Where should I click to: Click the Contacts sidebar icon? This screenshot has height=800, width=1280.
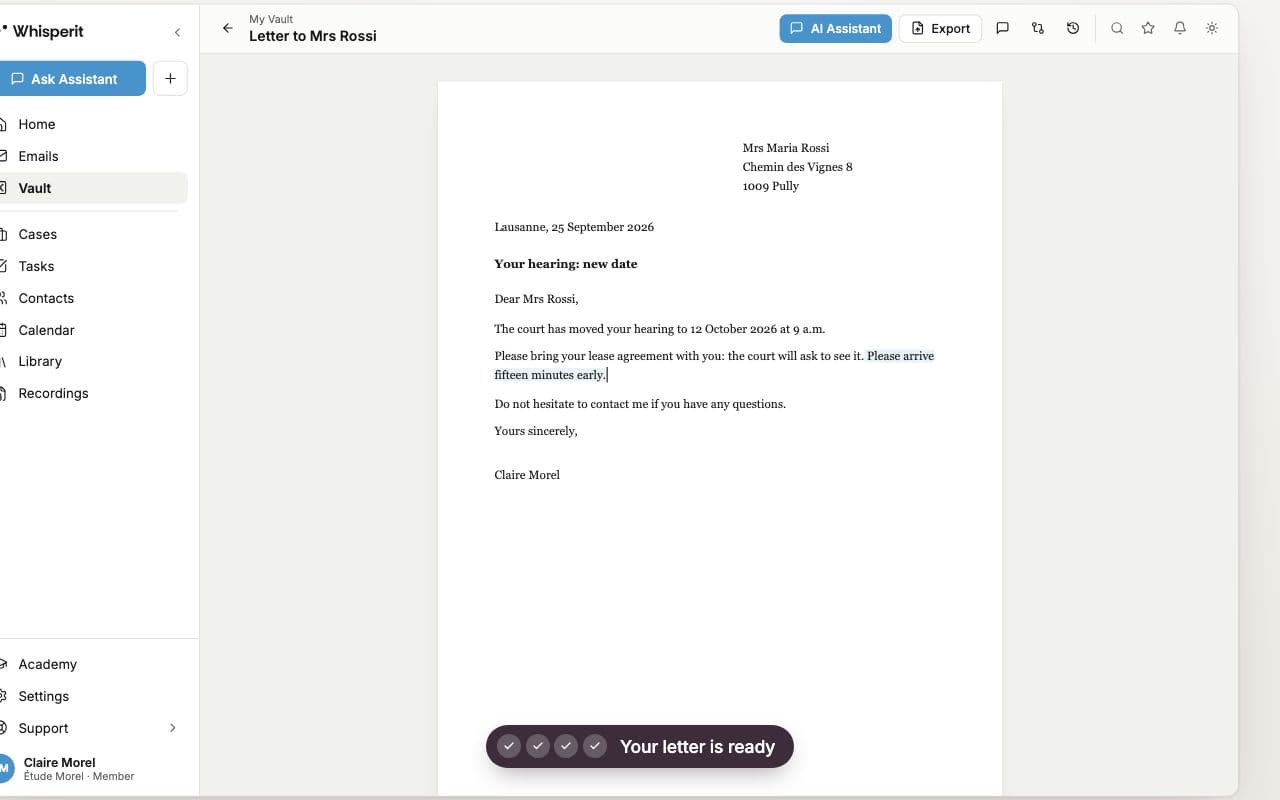click(x=4, y=298)
